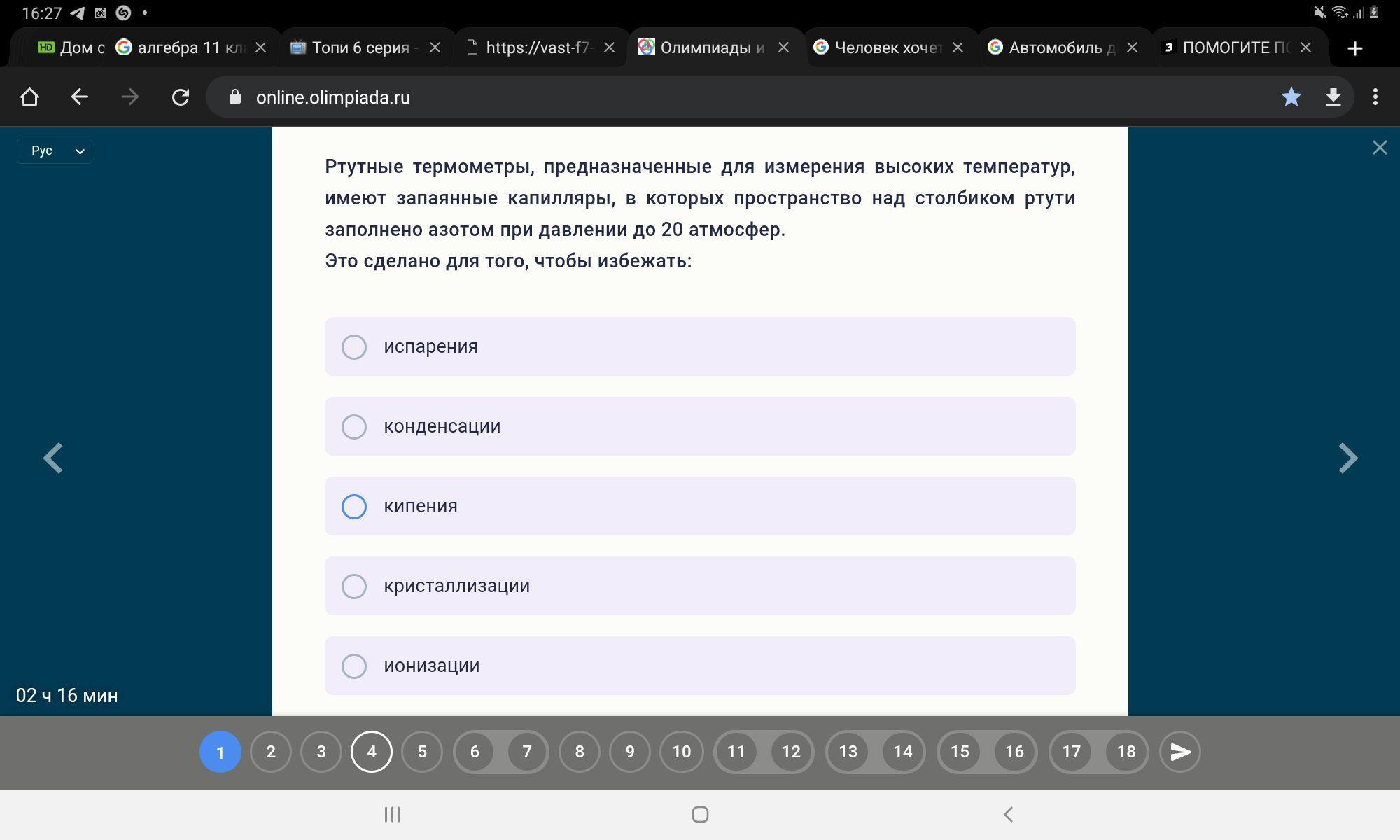Open the browser three-dot menu

[1375, 97]
